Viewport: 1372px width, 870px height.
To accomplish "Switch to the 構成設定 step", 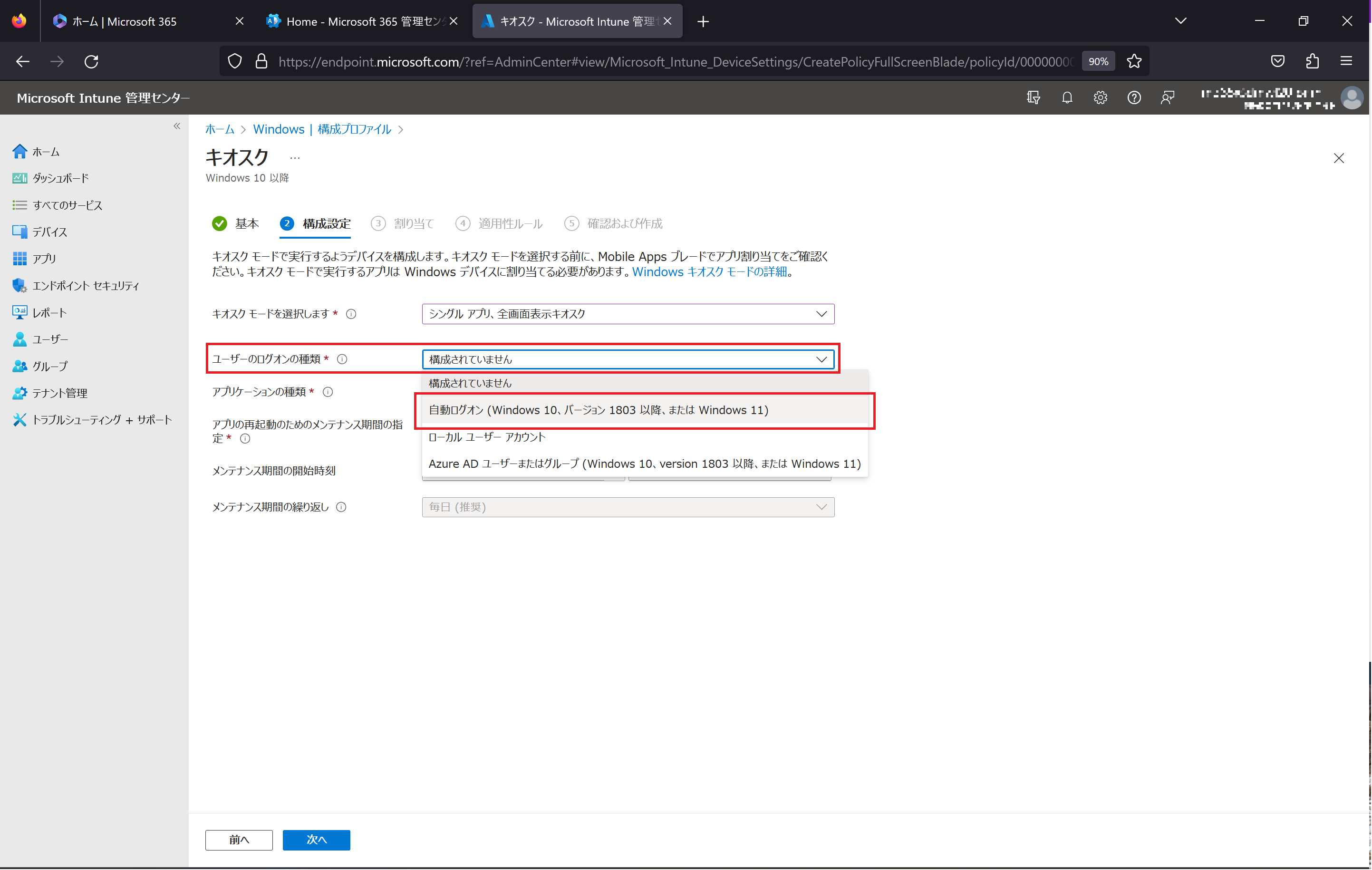I will click(315, 223).
